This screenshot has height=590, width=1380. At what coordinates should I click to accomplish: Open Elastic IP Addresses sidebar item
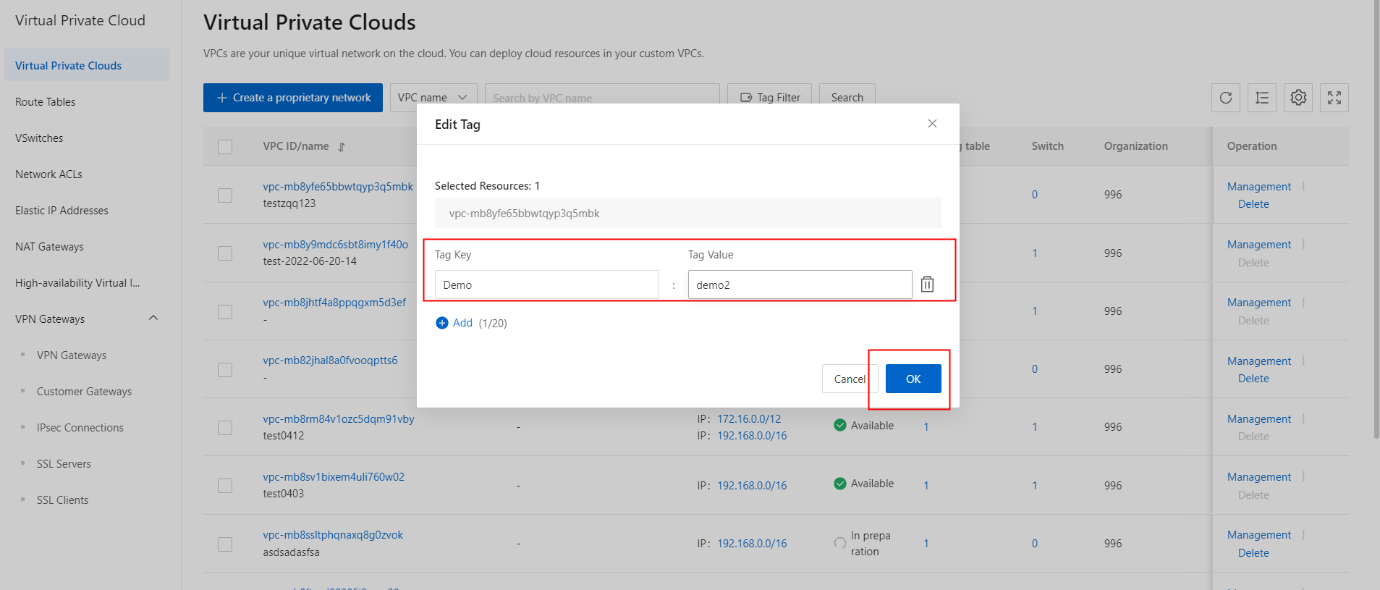tap(61, 210)
